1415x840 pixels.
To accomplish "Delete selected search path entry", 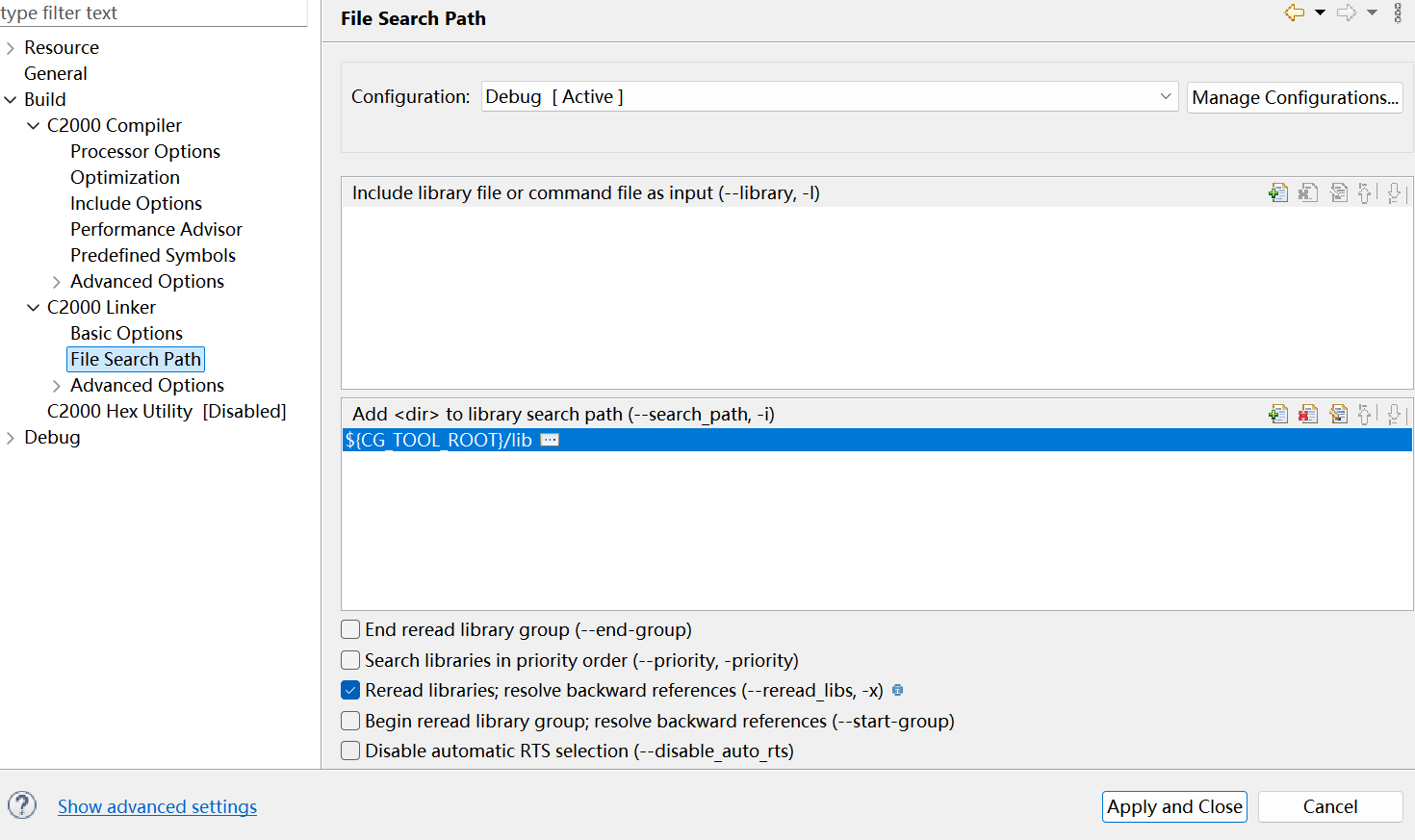I will coord(1308,414).
